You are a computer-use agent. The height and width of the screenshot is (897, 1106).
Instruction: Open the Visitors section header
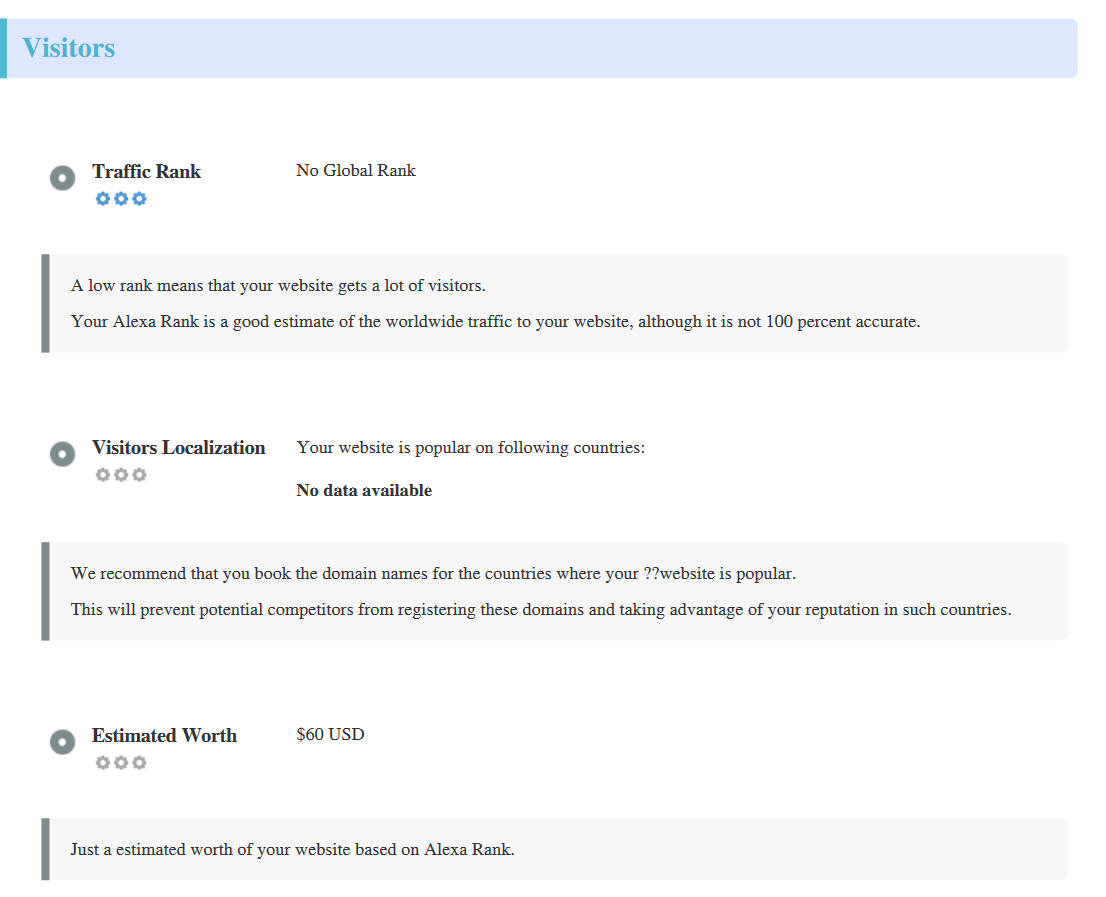point(70,47)
